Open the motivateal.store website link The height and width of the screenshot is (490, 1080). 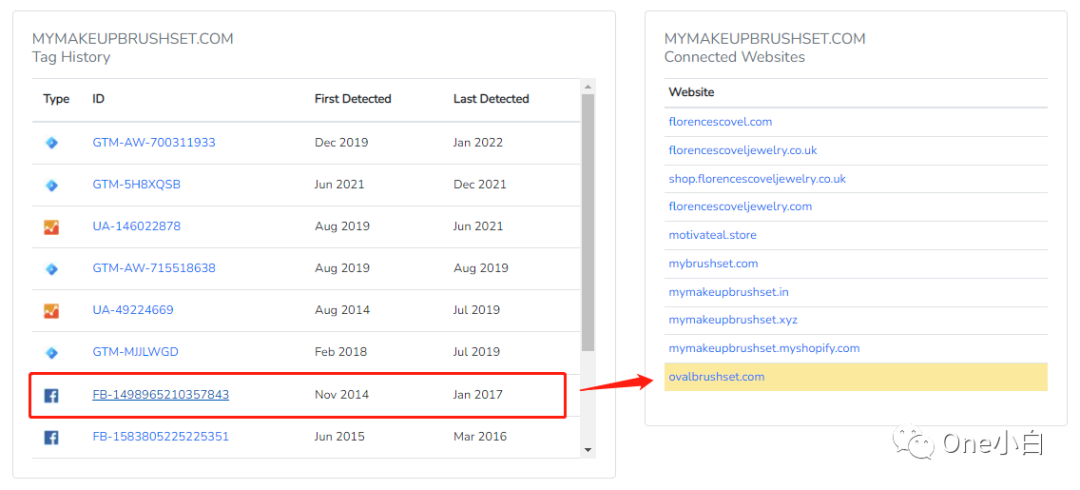(x=712, y=235)
